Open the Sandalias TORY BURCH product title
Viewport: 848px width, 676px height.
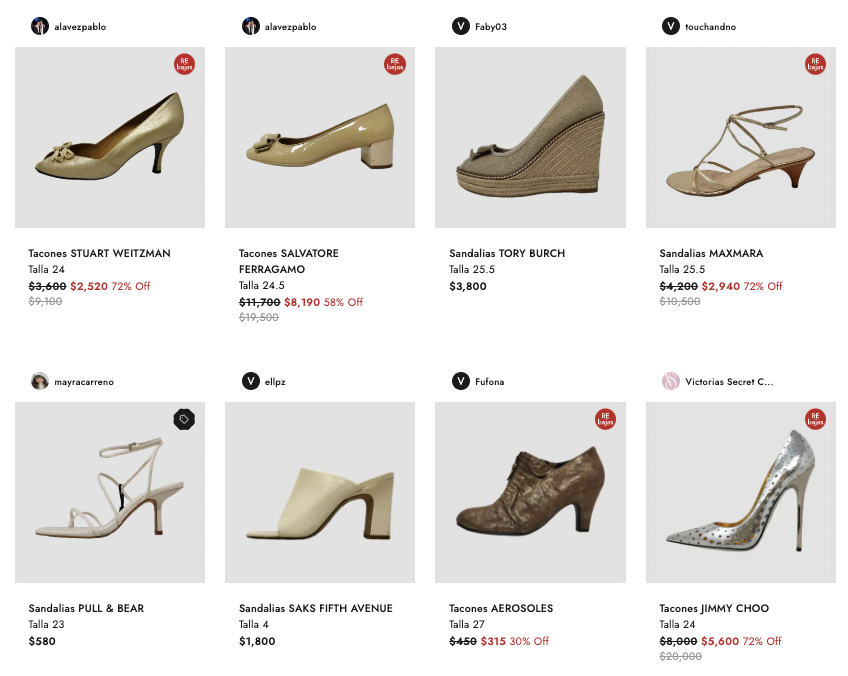(507, 253)
